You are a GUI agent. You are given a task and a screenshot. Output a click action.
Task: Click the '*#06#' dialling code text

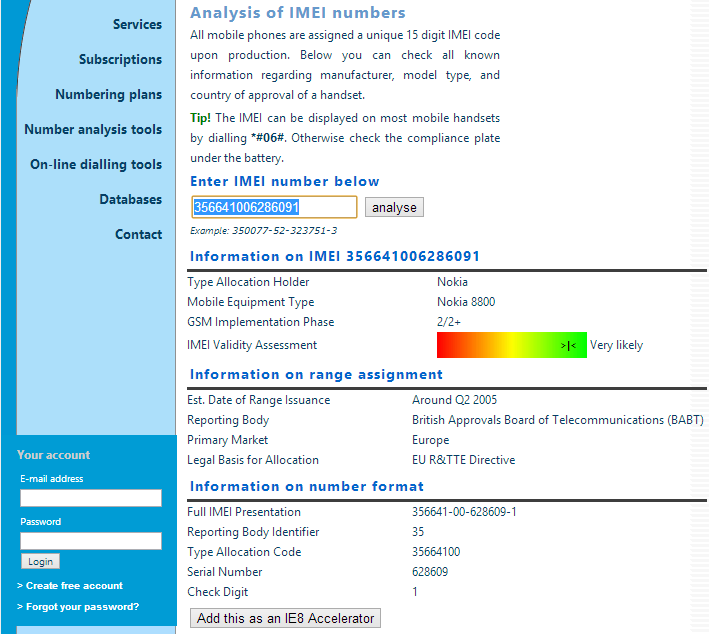(x=268, y=138)
